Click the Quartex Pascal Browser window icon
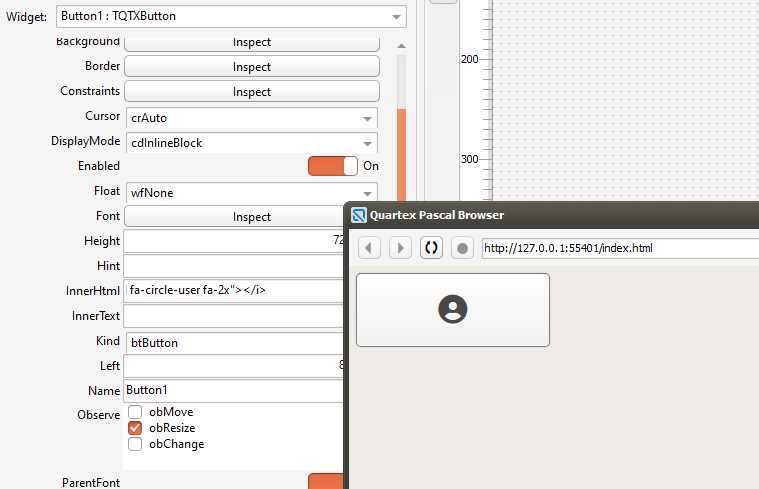 point(358,214)
